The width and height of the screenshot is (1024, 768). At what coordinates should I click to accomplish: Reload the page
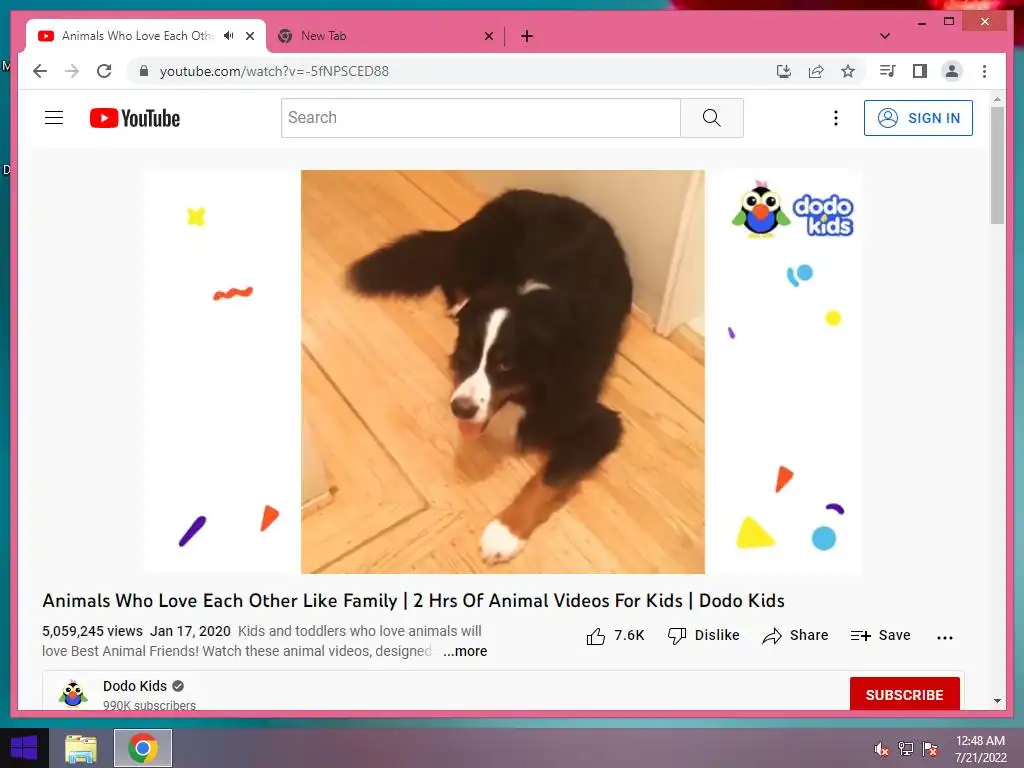[104, 71]
